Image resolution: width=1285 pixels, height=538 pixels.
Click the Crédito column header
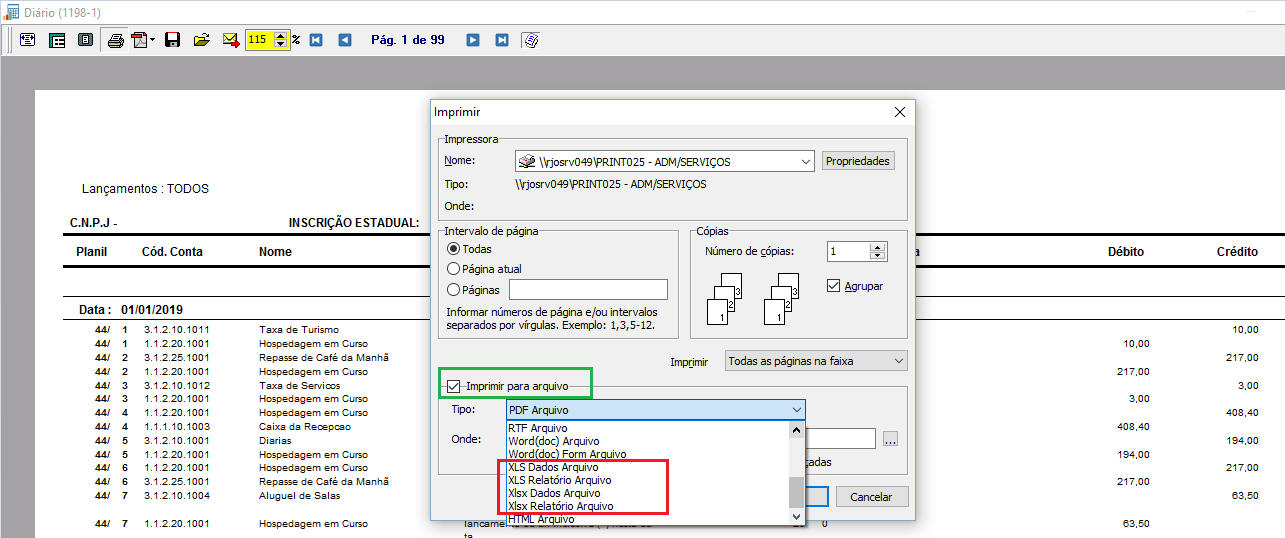coord(1237,252)
